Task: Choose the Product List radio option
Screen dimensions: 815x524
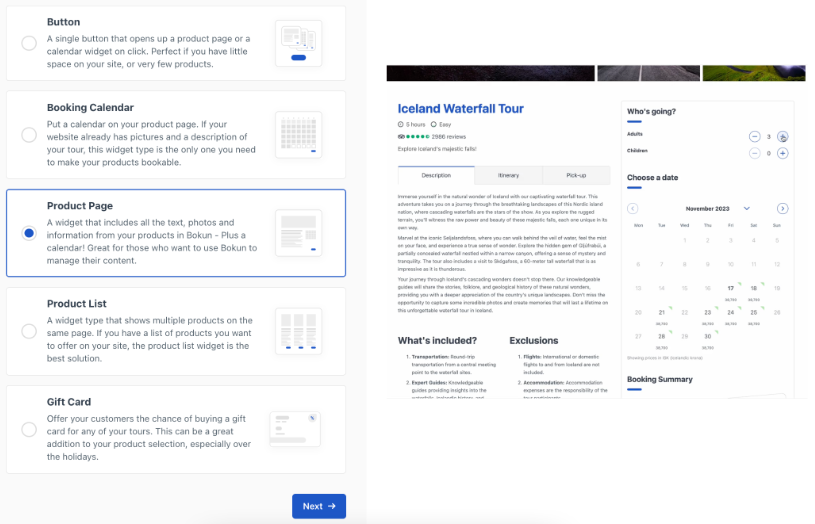Action: 29,331
